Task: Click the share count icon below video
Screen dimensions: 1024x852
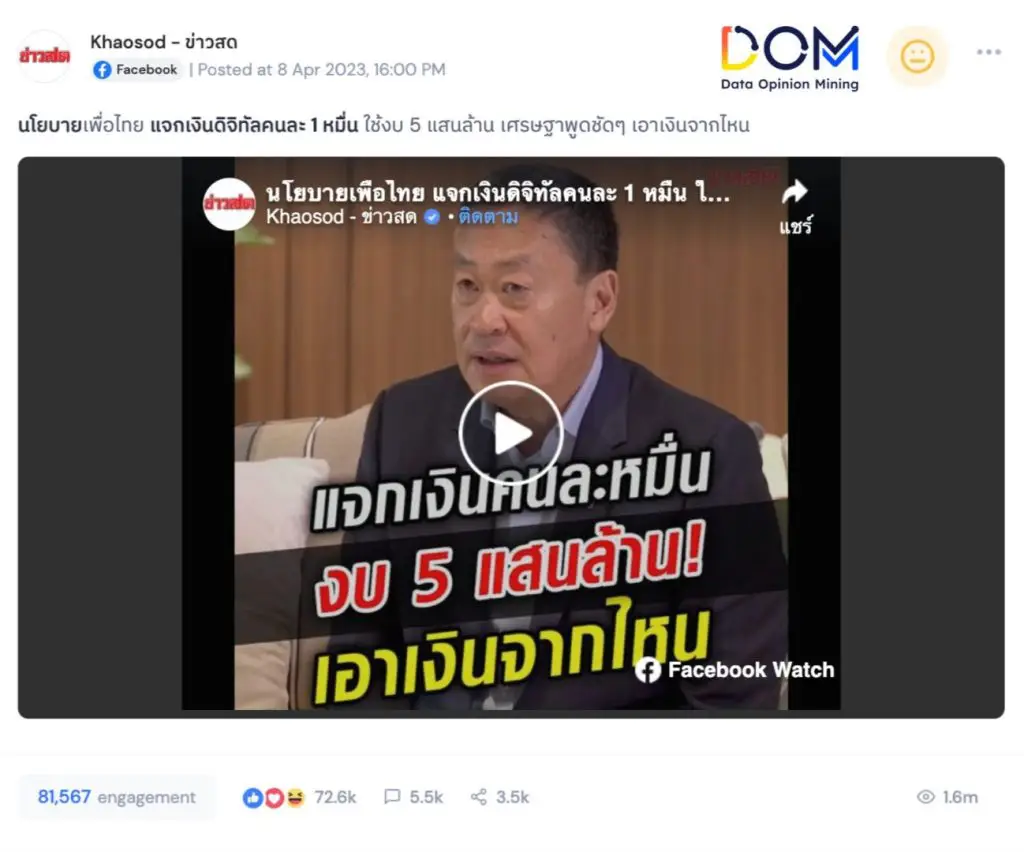Action: click(x=479, y=797)
